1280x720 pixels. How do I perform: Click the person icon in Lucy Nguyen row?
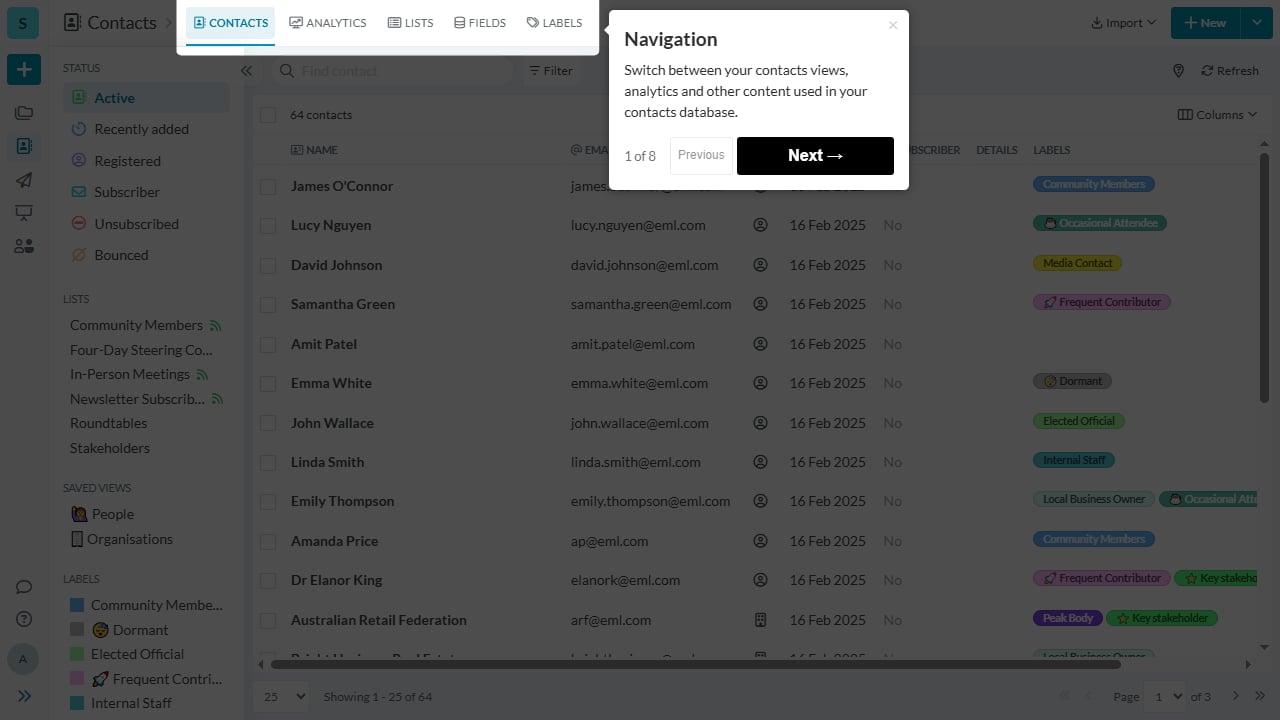[x=760, y=226]
